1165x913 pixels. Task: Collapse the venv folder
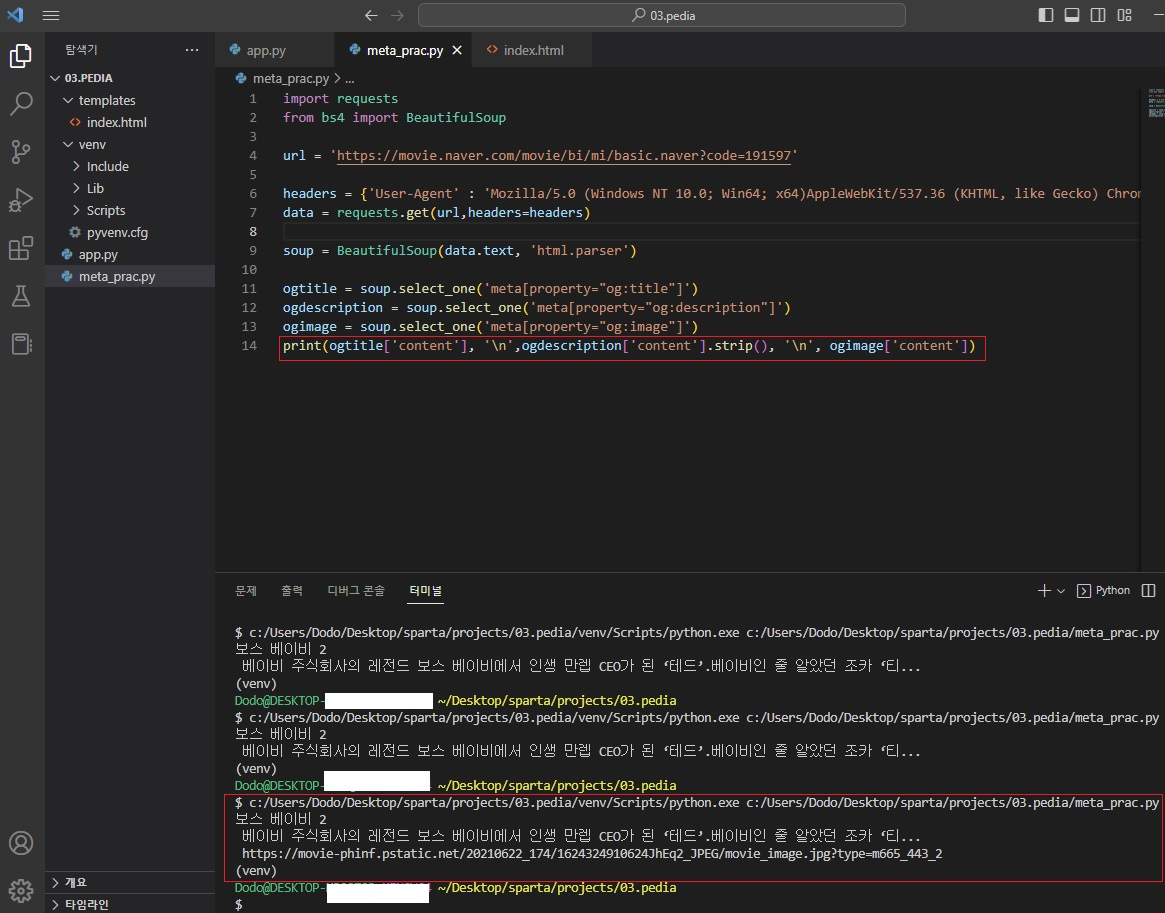[x=130, y=144]
